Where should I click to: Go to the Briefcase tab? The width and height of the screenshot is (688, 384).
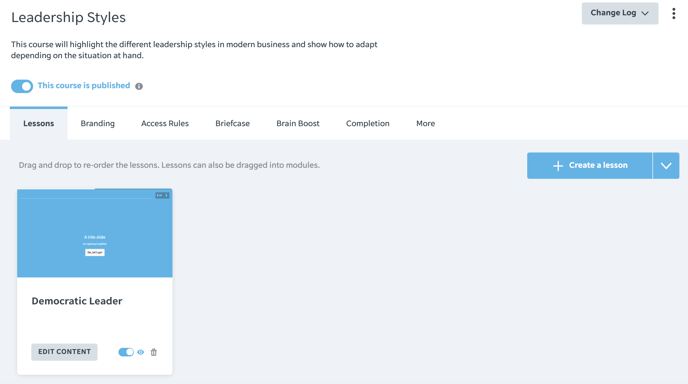[x=233, y=123]
